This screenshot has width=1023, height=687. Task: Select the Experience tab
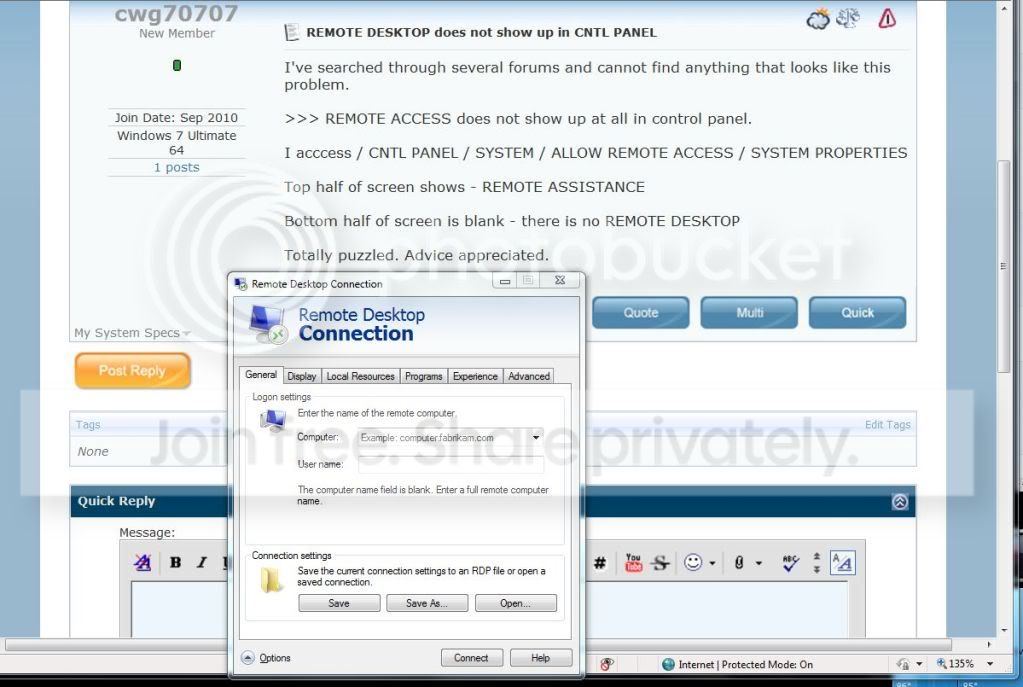[475, 376]
